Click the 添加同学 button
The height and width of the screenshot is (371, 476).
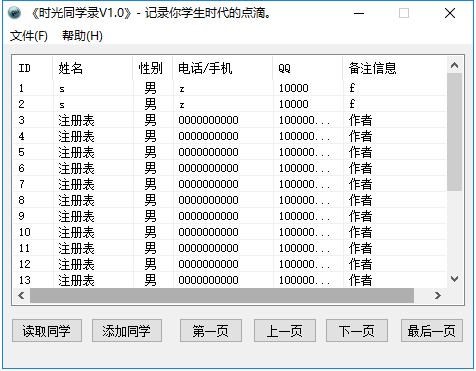(127, 331)
